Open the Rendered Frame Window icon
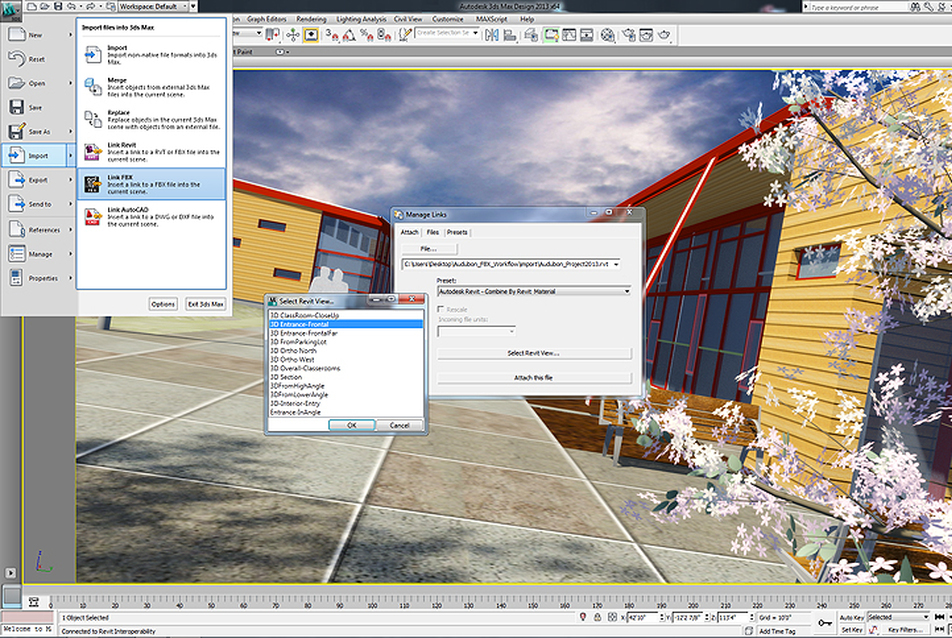The image size is (952, 638). pyautogui.click(x=645, y=35)
